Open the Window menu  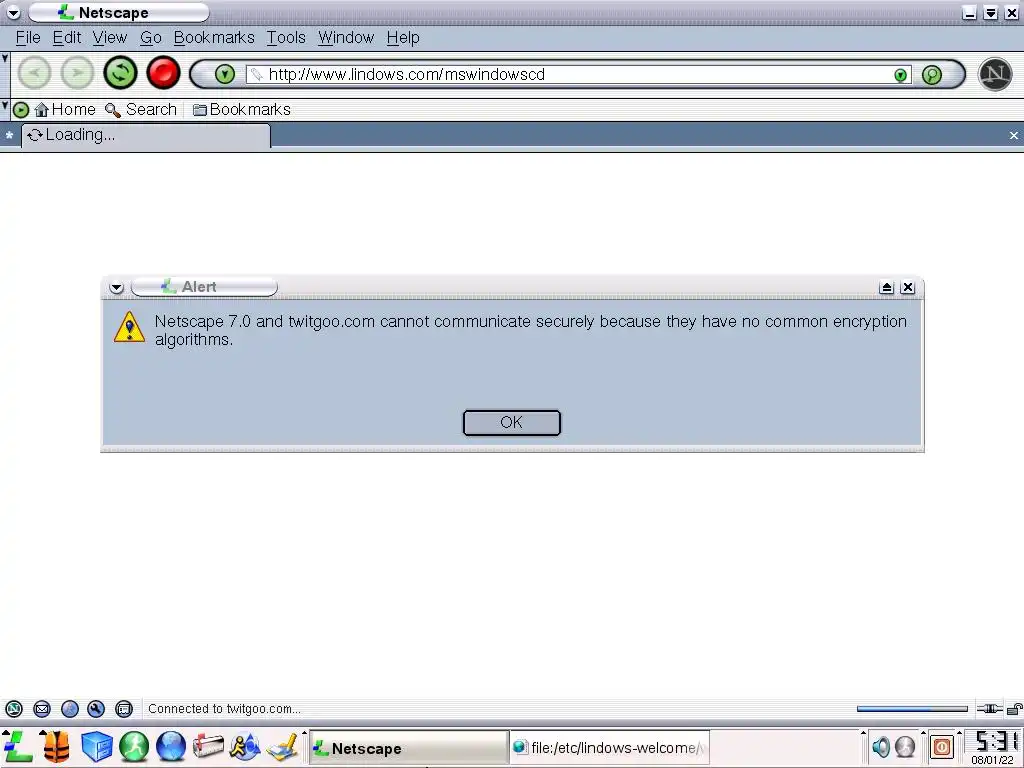click(x=346, y=38)
